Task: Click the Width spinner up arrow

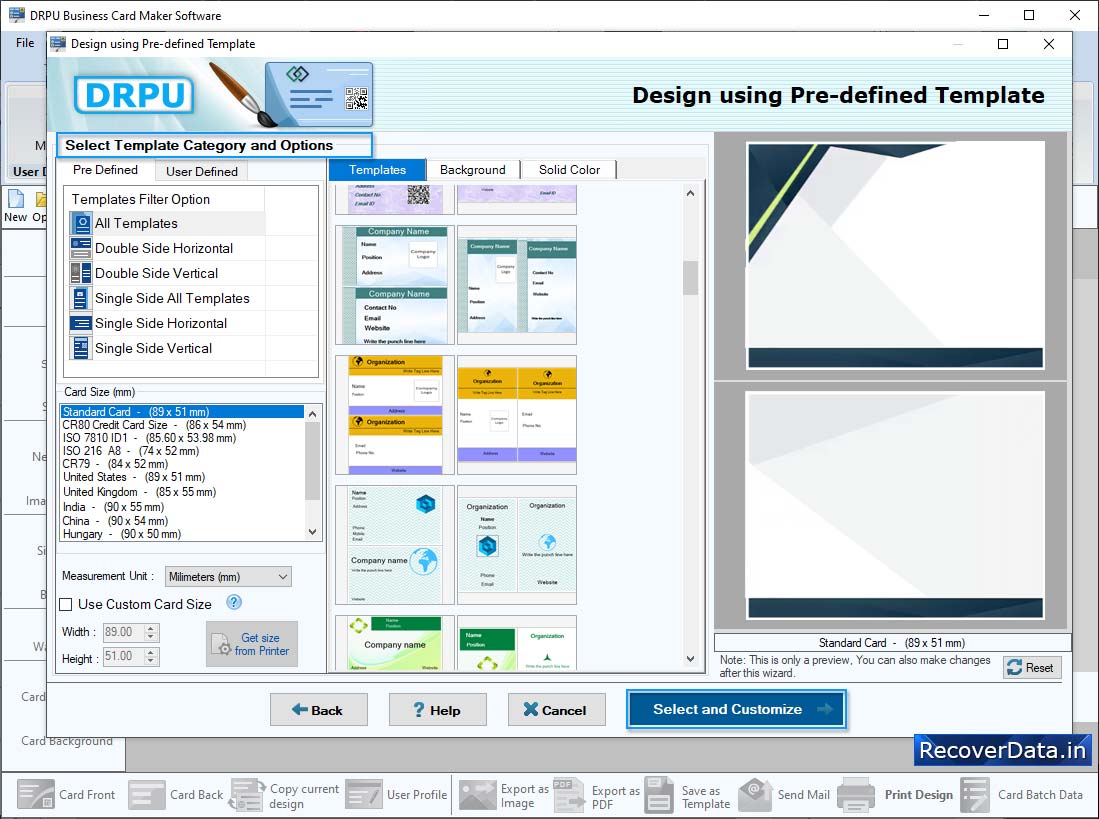Action: coord(151,628)
